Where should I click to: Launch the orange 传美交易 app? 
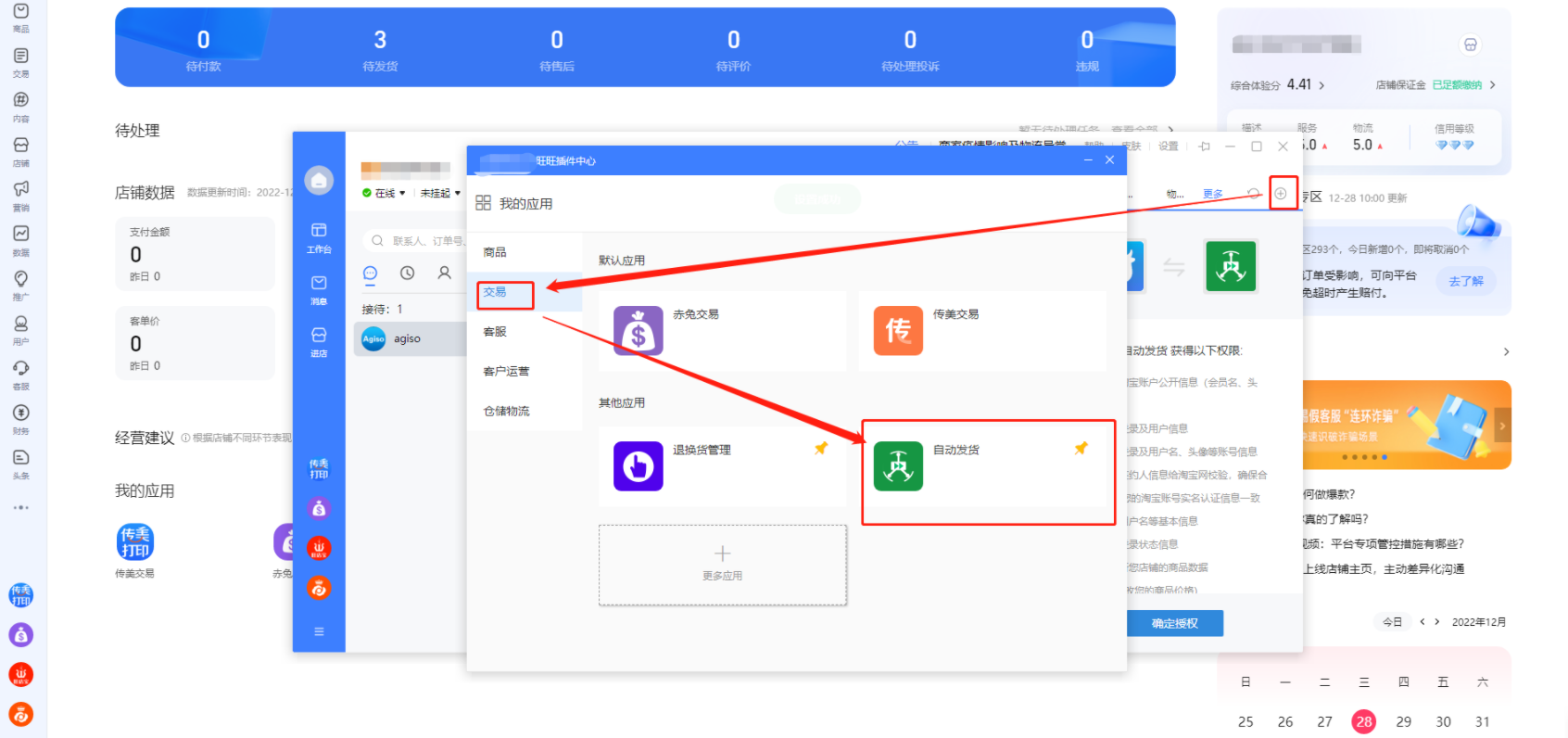point(898,331)
